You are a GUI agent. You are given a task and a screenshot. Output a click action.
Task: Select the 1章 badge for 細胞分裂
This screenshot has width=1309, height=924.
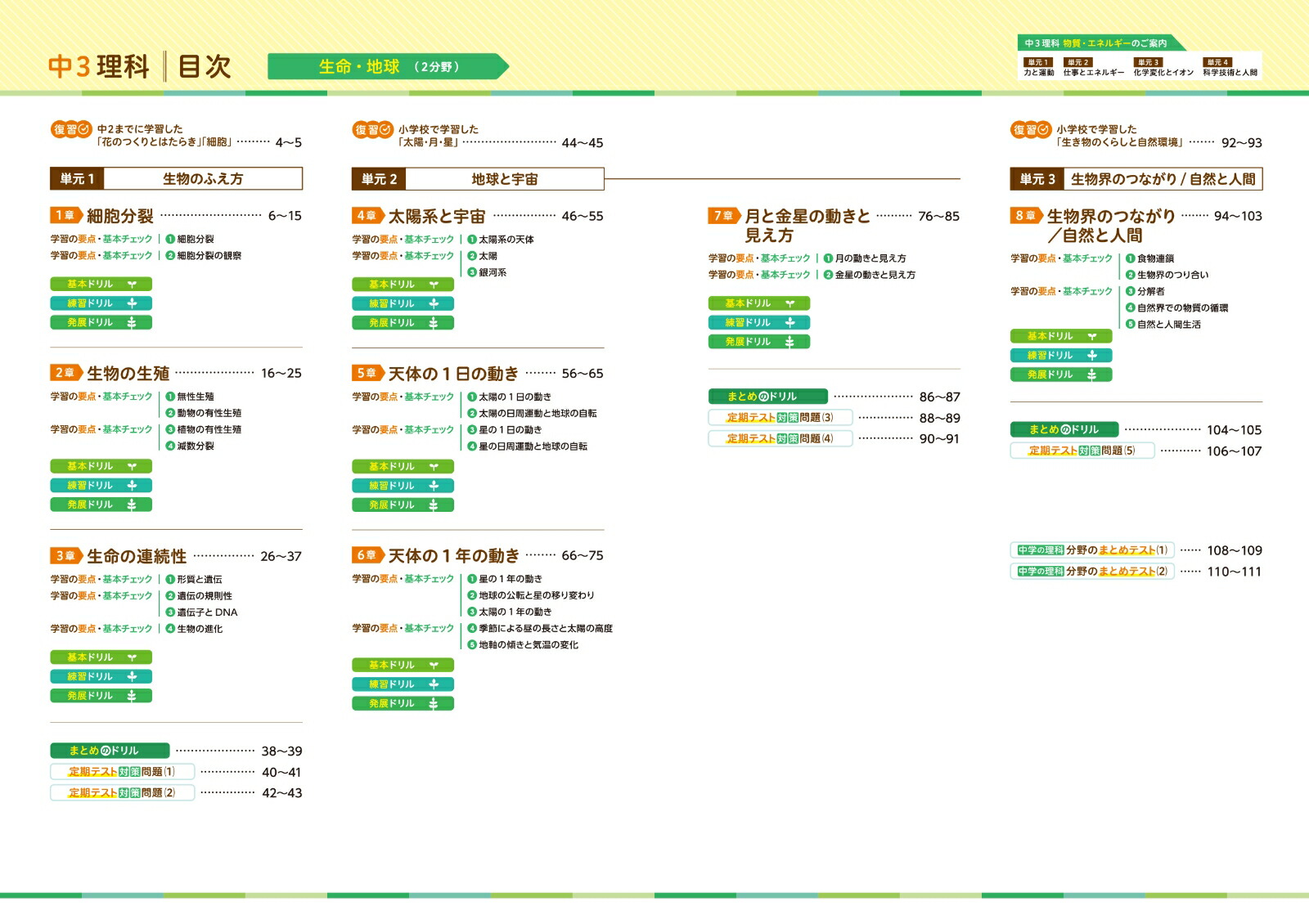pos(65,215)
